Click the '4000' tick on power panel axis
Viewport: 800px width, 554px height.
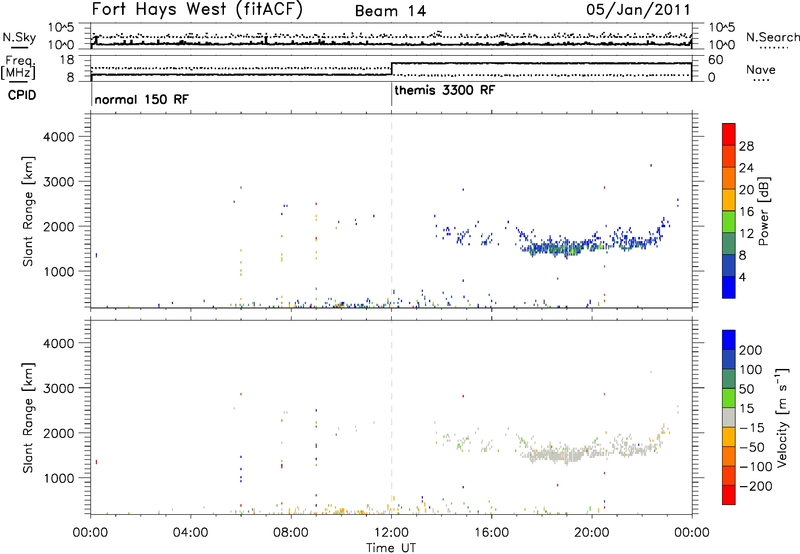click(59, 137)
